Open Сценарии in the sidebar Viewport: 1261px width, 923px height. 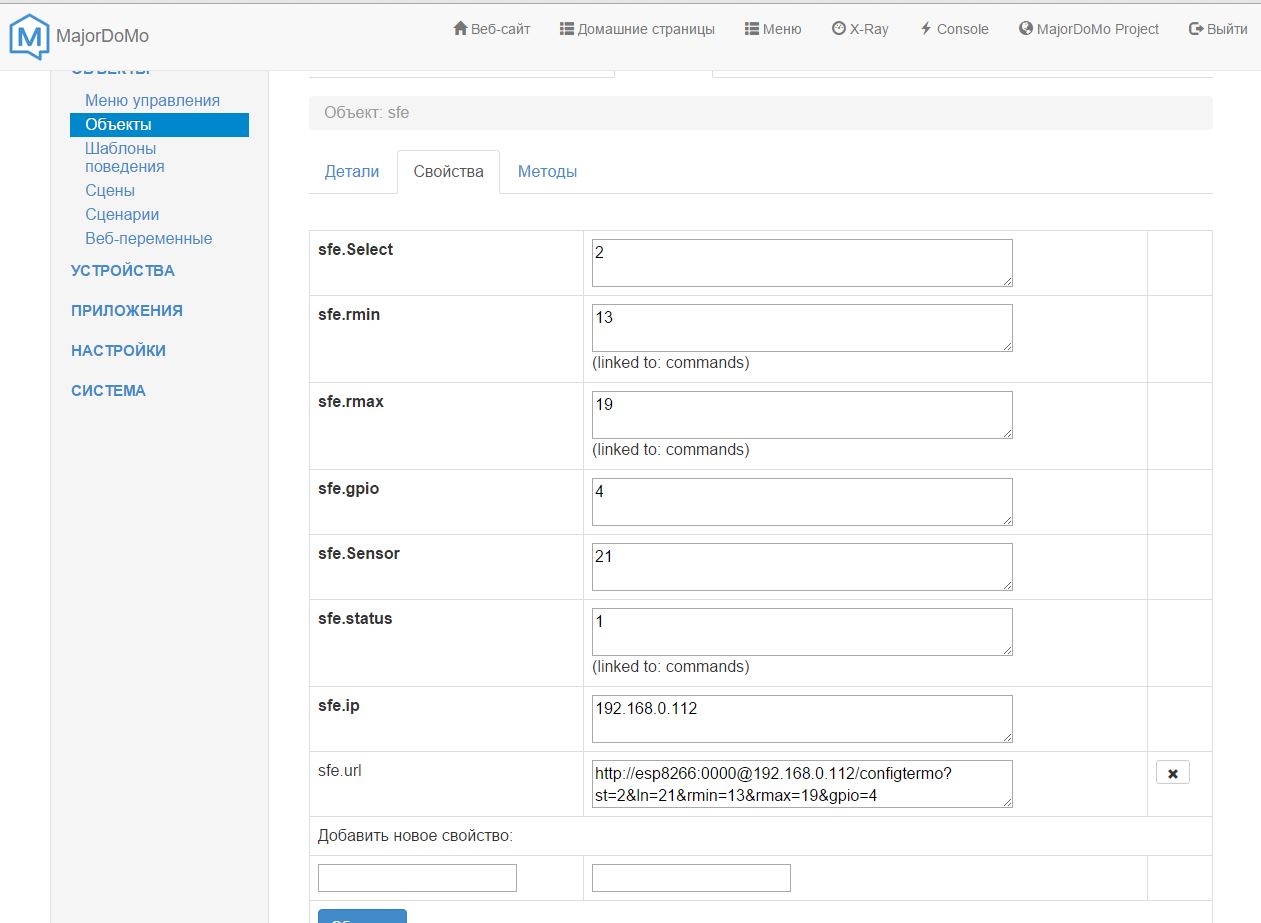pyautogui.click(x=122, y=214)
